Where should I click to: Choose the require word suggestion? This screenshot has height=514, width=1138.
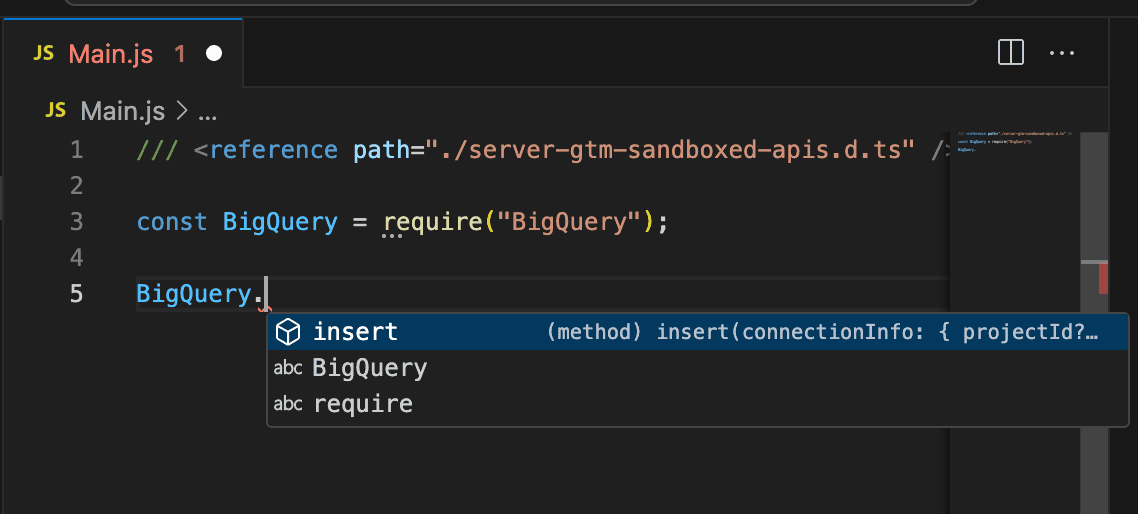697,404
